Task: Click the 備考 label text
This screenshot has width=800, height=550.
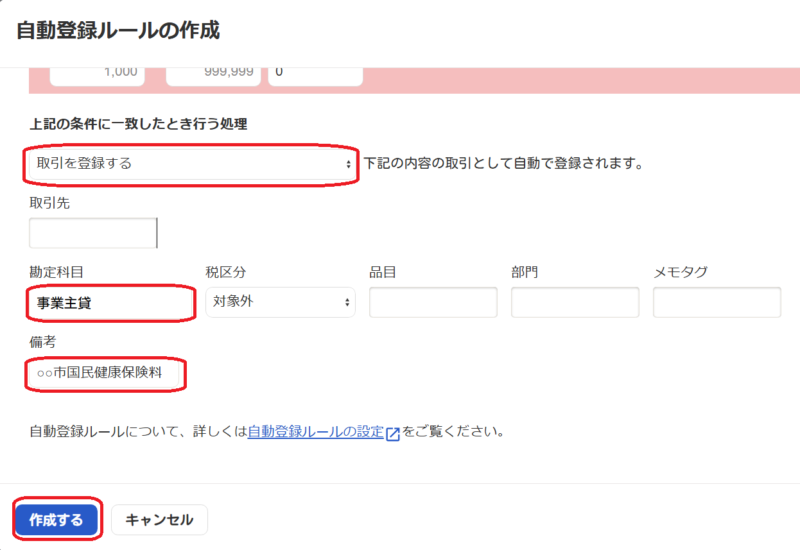Action: [x=43, y=342]
